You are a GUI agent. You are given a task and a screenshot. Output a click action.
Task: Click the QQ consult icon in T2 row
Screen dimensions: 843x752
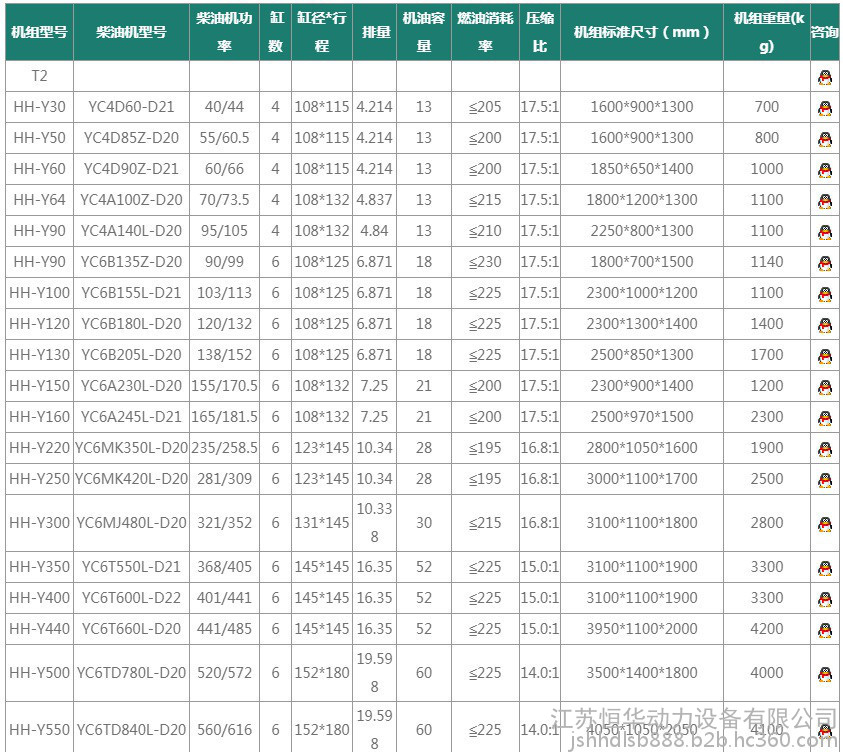point(825,78)
